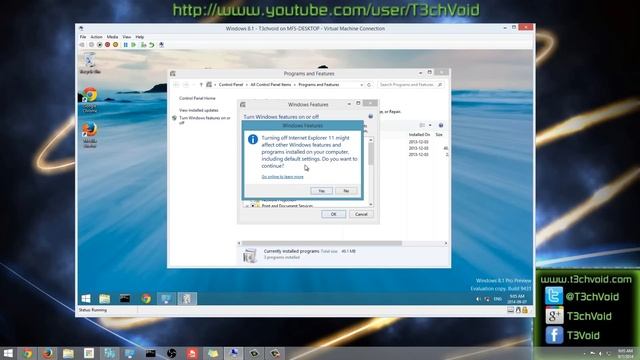Click OK in the Windows Features window
The image size is (640, 360).
tap(333, 214)
